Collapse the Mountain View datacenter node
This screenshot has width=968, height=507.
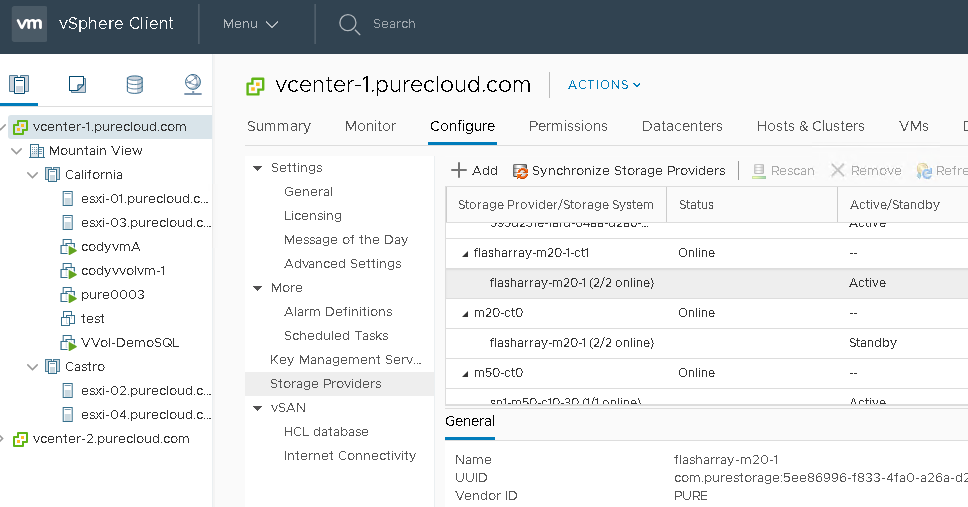(16, 151)
